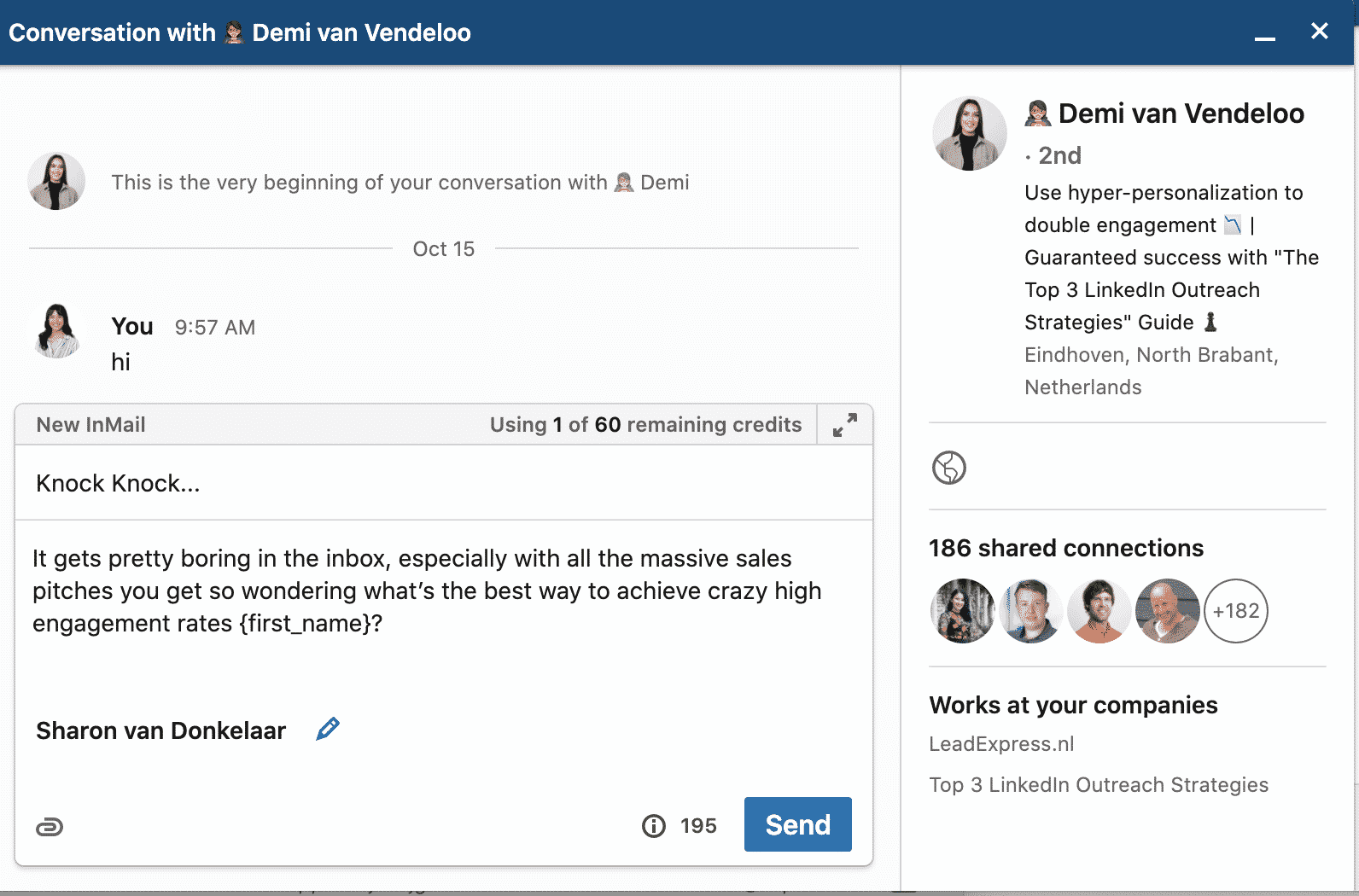1359x896 pixels.
Task: Click inside the InMail message body
Action: tap(427, 591)
